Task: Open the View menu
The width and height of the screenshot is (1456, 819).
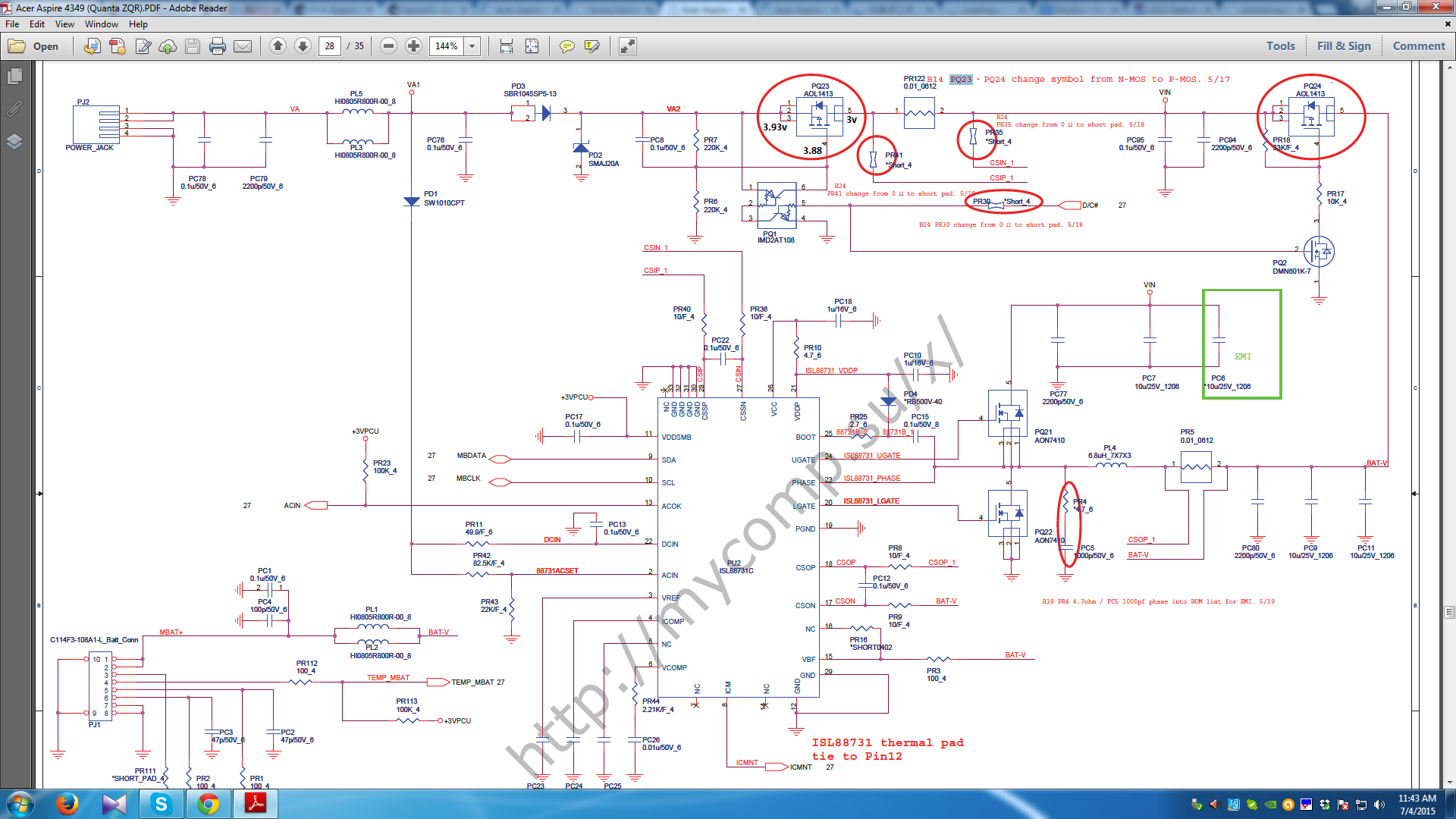Action: (x=64, y=24)
